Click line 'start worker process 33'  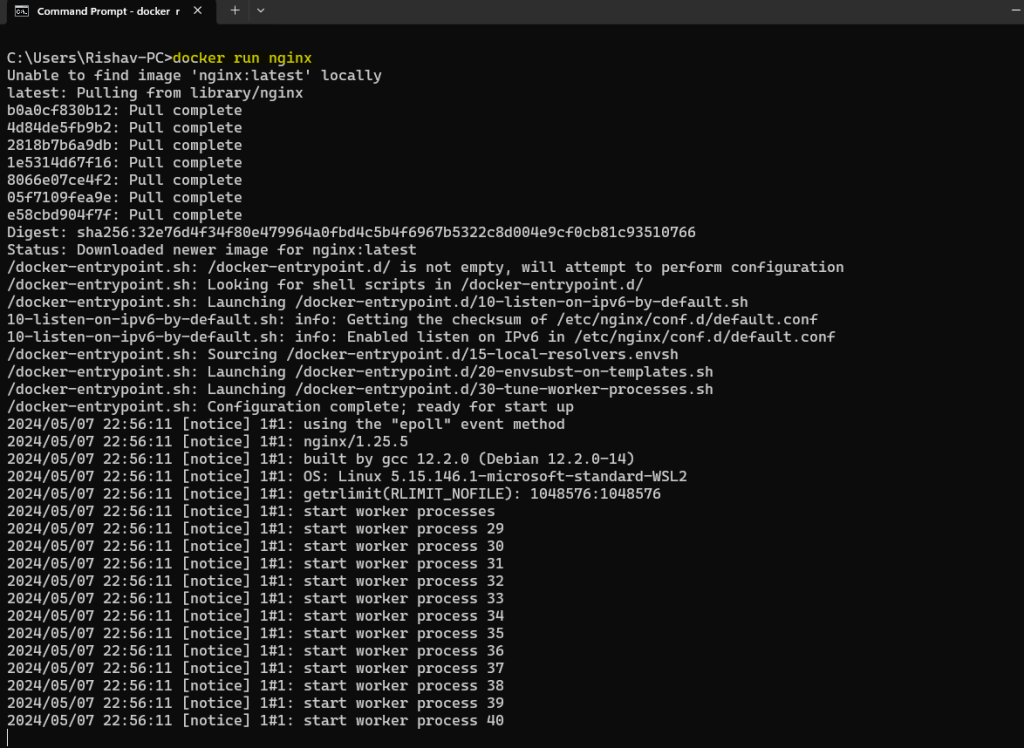[x=255, y=598]
